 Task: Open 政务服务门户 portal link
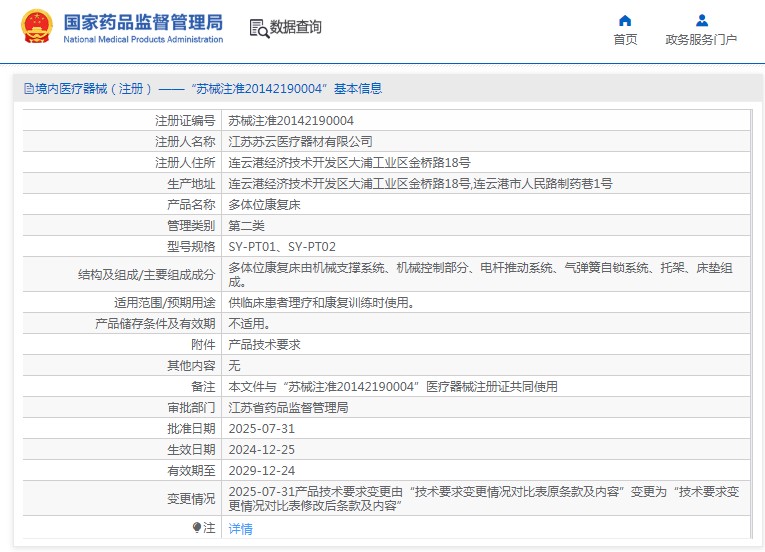point(701,40)
